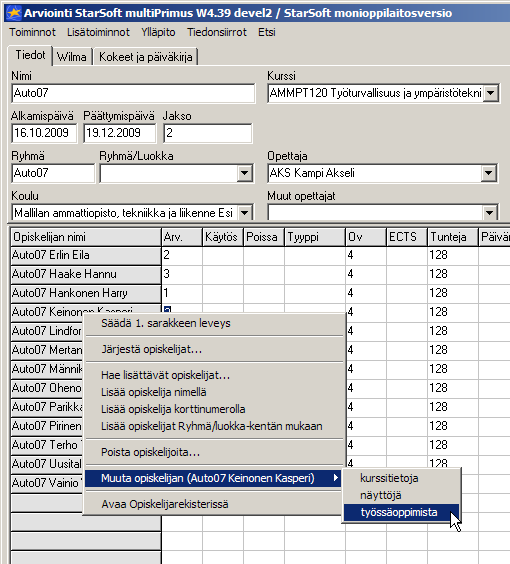Viewport: 510px width, 564px height.
Task: Open the Ylläpito menu
Action: [158, 32]
